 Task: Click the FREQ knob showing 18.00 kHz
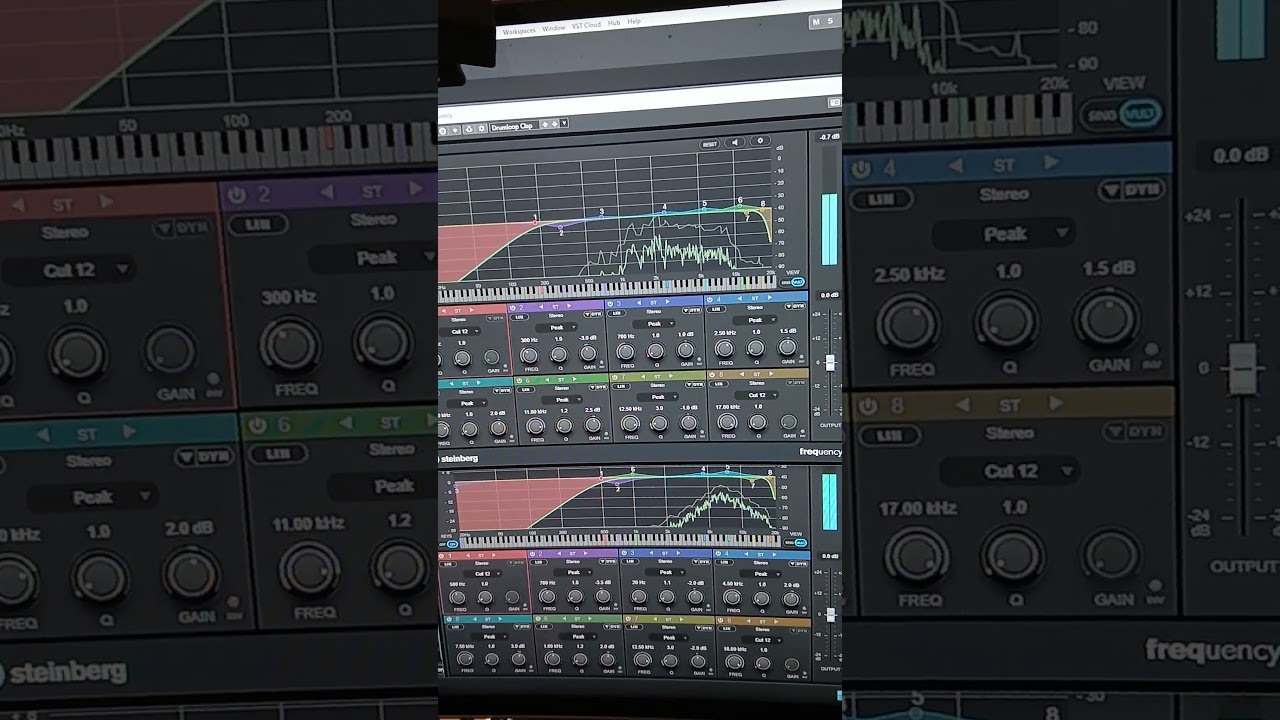pos(734,662)
